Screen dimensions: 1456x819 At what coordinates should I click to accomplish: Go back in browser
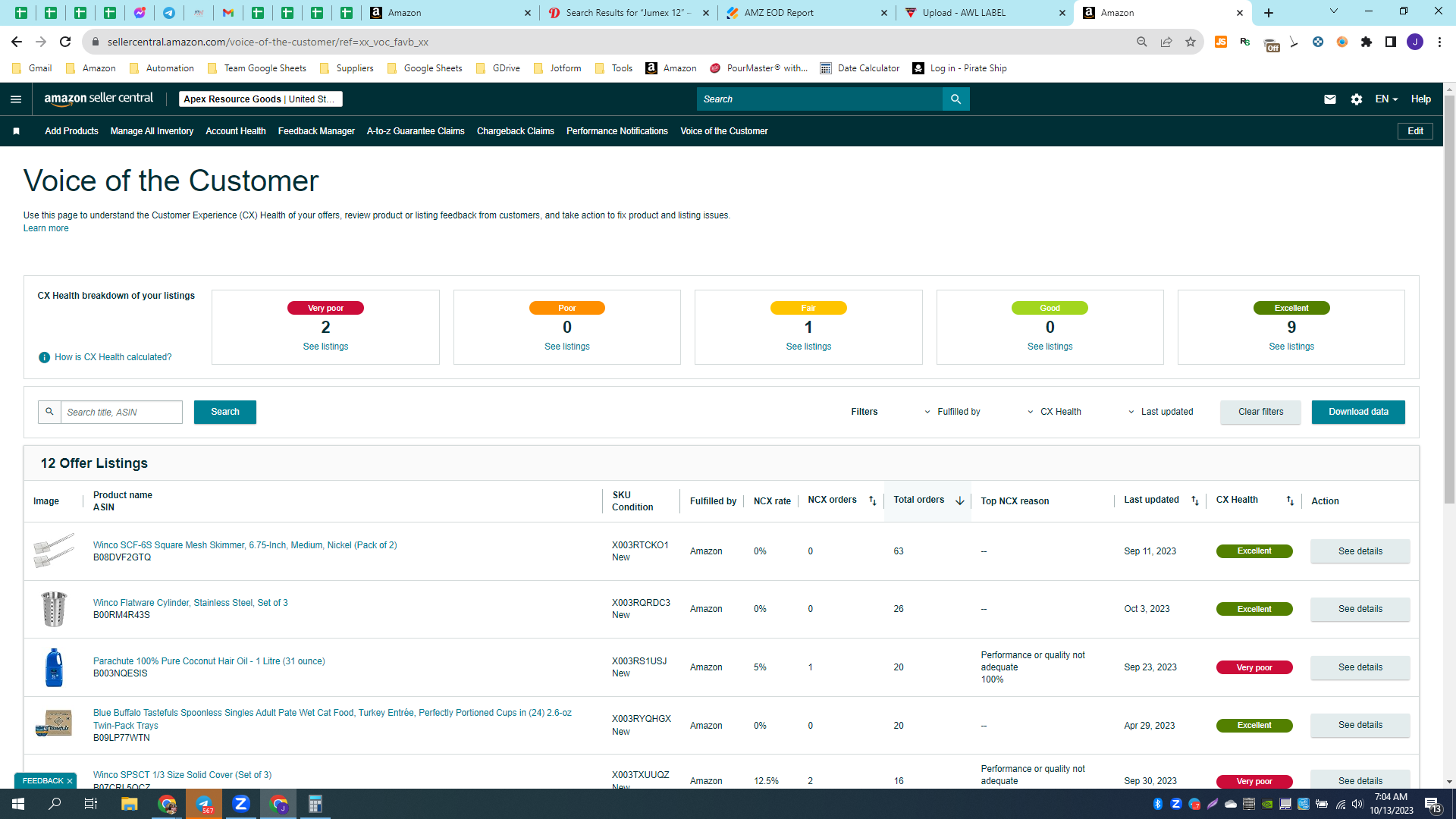[x=17, y=42]
